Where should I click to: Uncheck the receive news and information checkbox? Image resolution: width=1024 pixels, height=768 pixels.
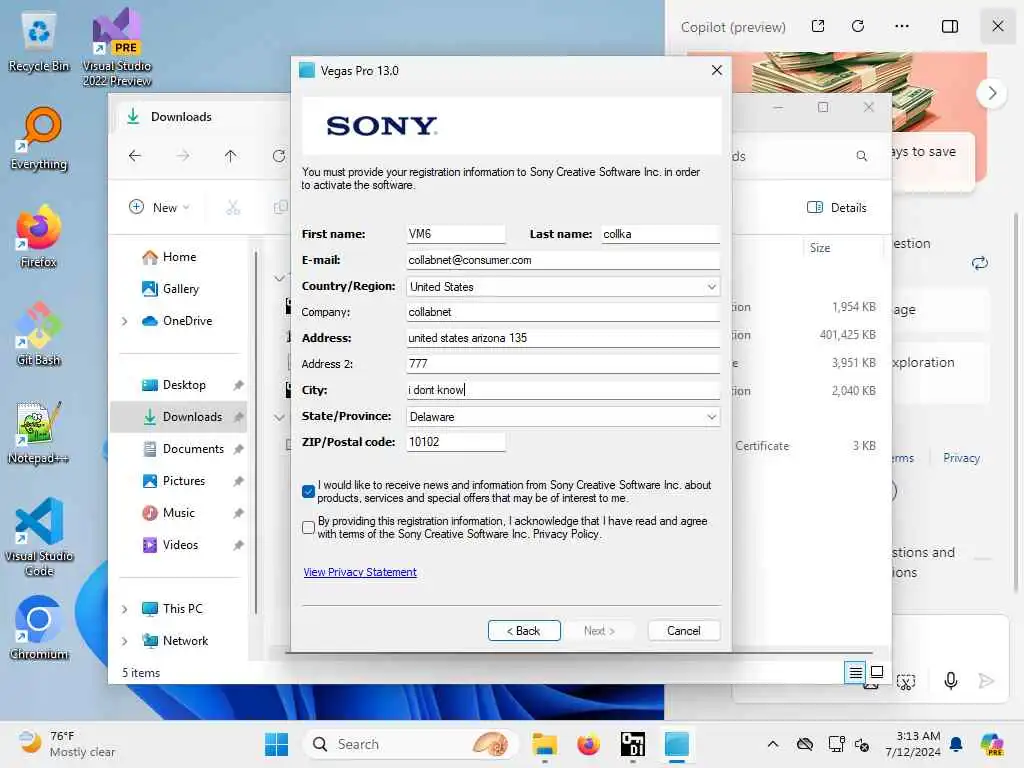(308, 491)
